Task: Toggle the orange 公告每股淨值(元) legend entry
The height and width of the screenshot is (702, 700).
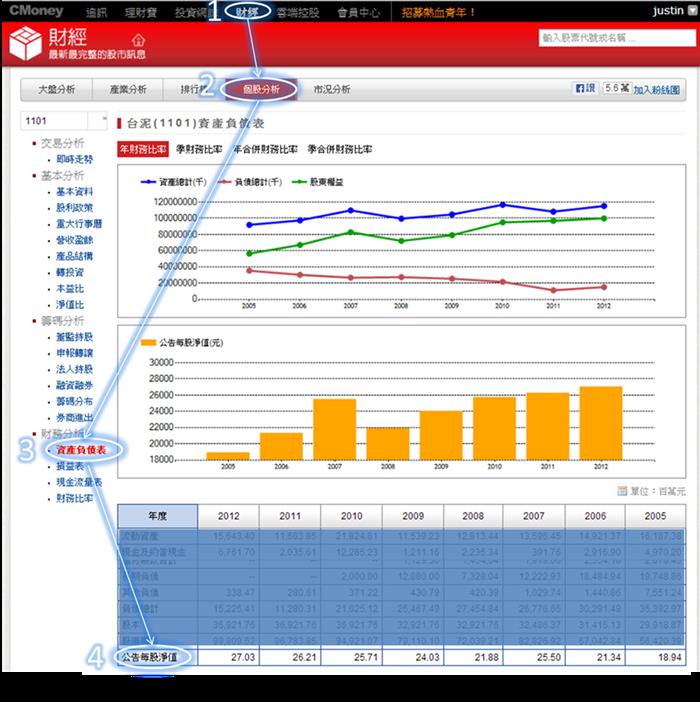Action: point(182,342)
